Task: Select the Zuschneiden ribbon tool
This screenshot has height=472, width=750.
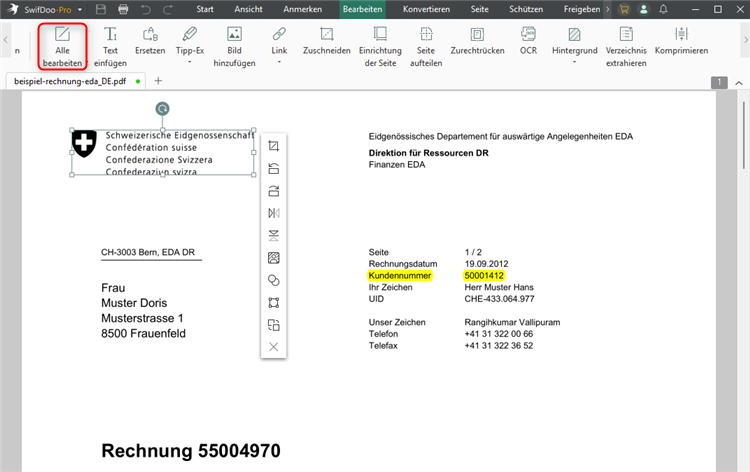Action: pos(326,41)
